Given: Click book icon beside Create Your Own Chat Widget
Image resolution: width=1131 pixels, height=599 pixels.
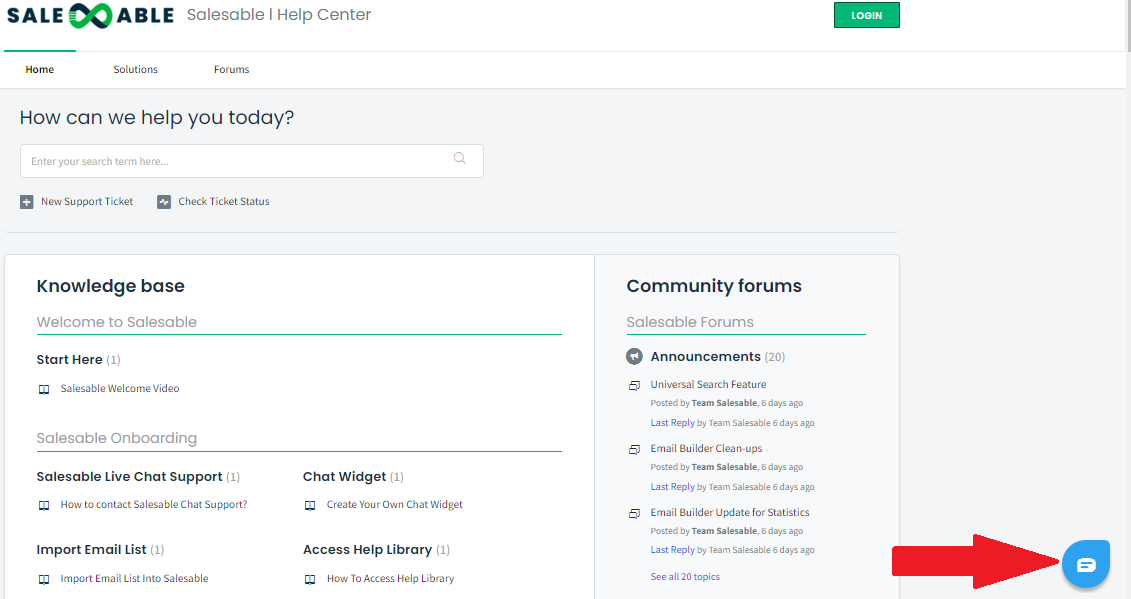Looking at the screenshot, I should pyautogui.click(x=310, y=505).
